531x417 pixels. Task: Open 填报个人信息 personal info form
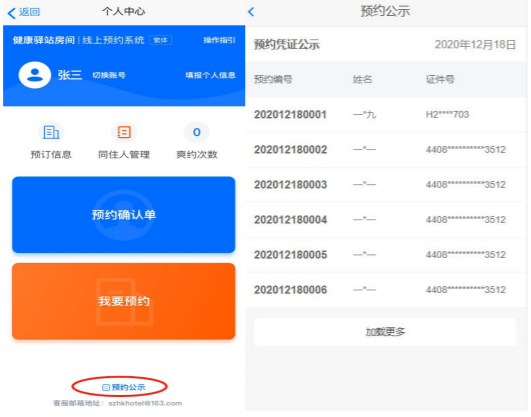pos(210,75)
